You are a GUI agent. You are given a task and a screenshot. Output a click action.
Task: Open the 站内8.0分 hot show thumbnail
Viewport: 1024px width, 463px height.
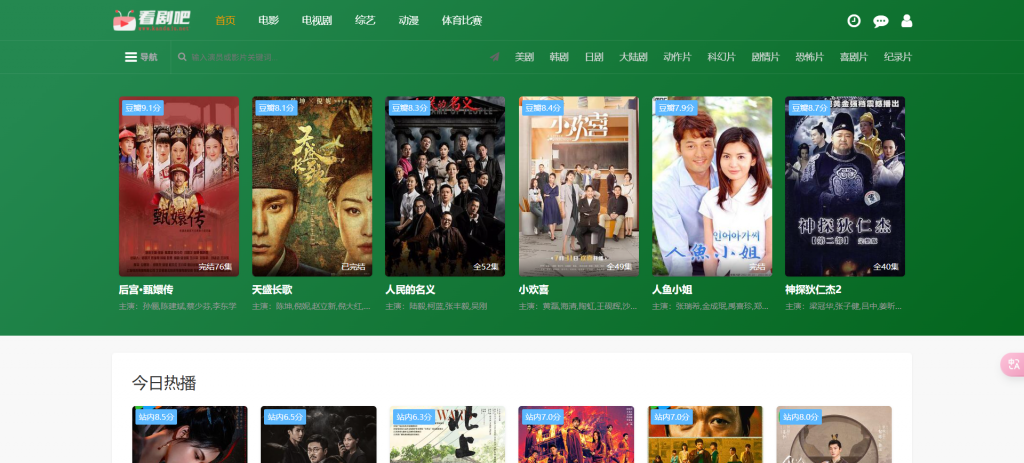coord(834,434)
